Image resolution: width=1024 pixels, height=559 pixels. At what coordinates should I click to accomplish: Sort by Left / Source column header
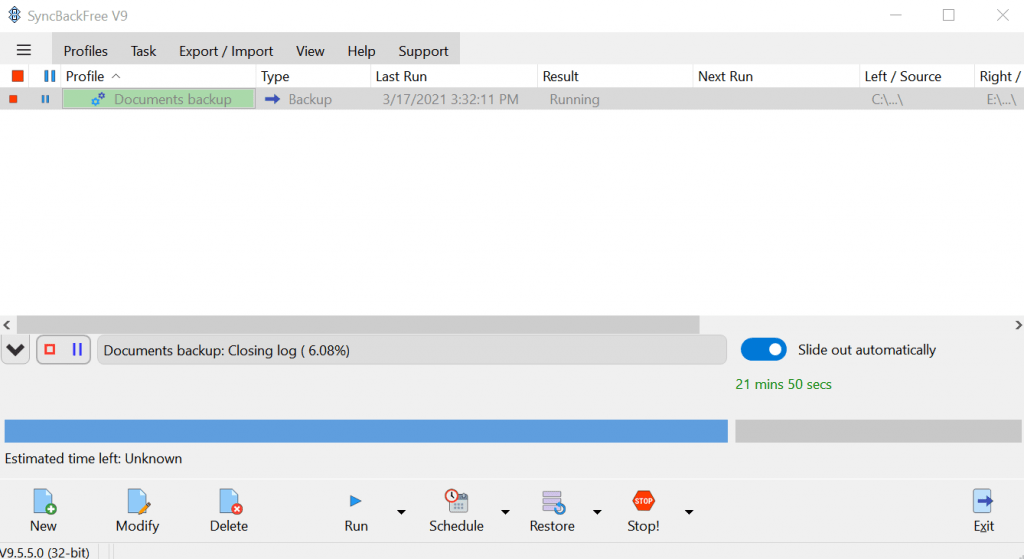coord(916,76)
